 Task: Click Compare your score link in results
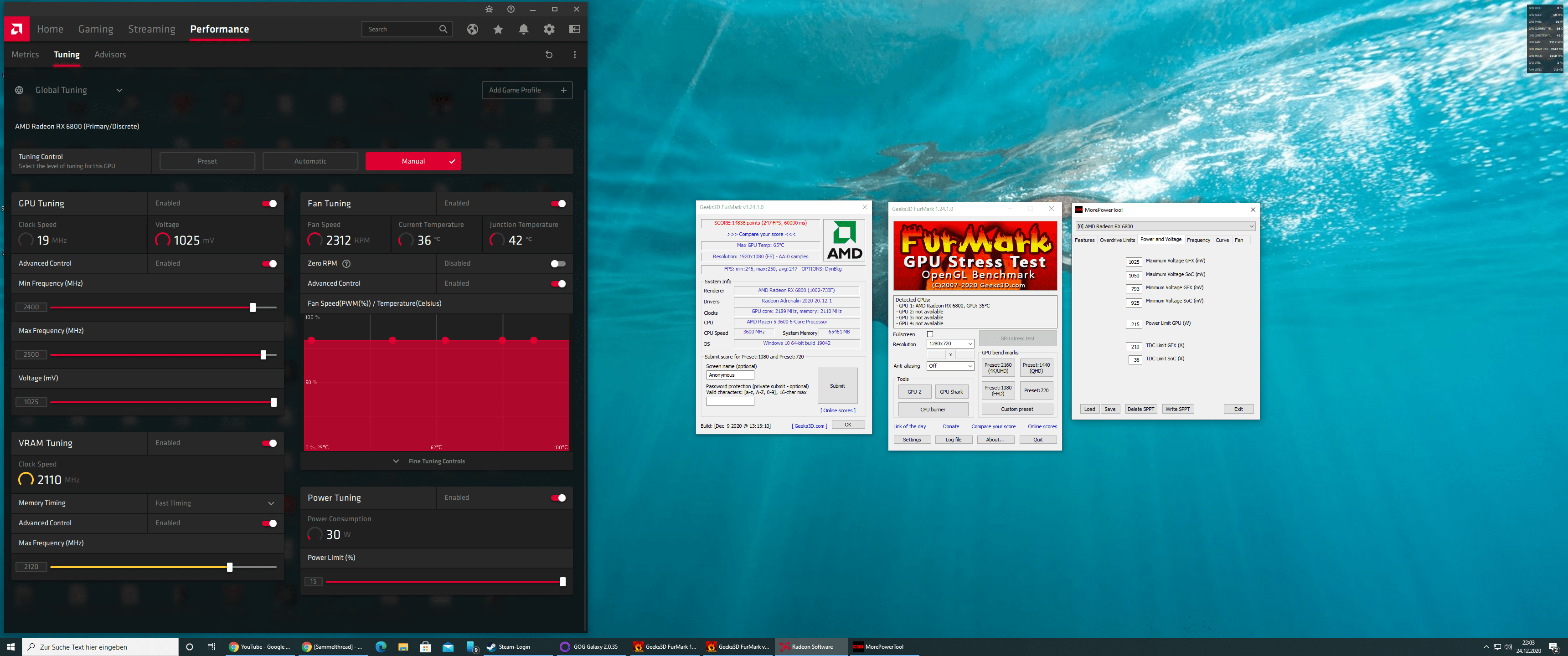pos(761,234)
